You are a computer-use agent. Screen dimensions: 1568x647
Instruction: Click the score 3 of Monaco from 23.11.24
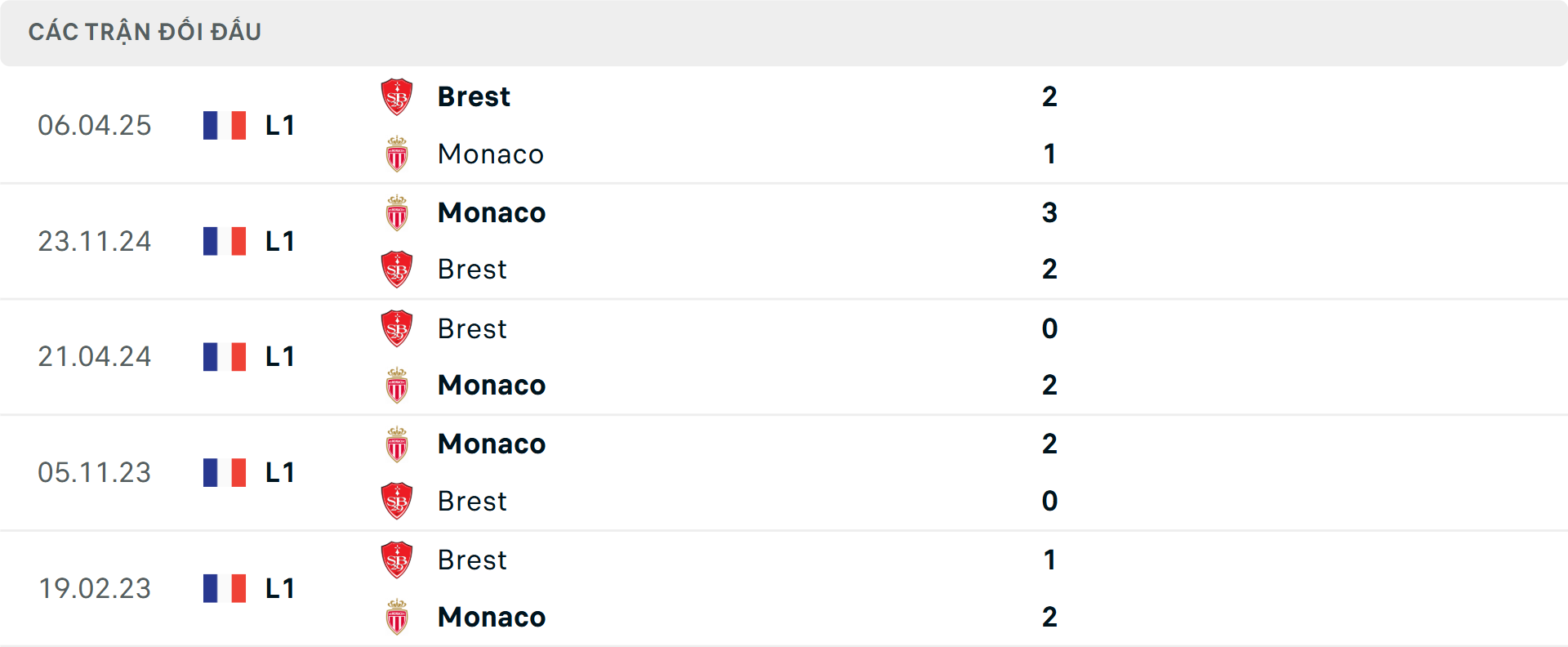[x=1050, y=212]
